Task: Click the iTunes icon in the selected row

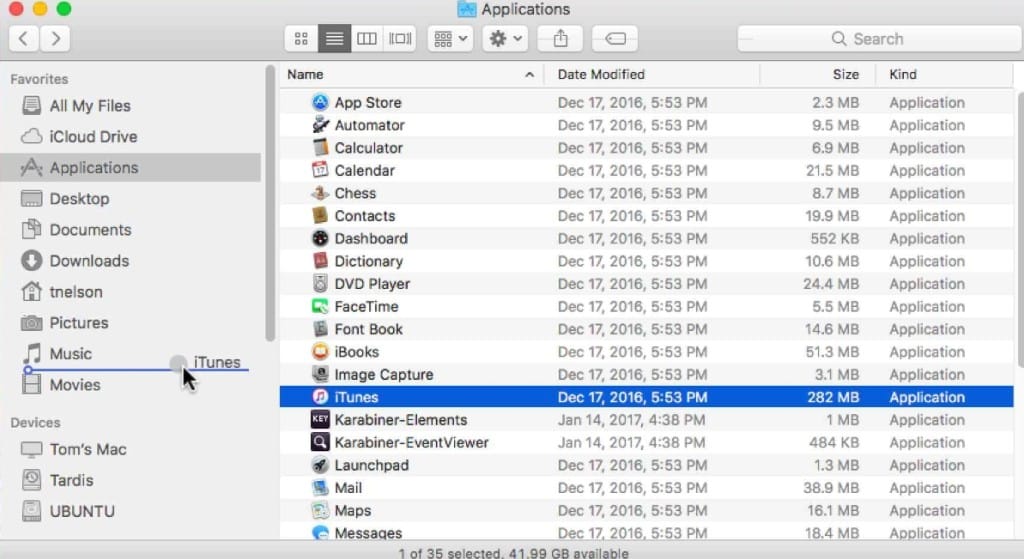Action: [x=320, y=397]
